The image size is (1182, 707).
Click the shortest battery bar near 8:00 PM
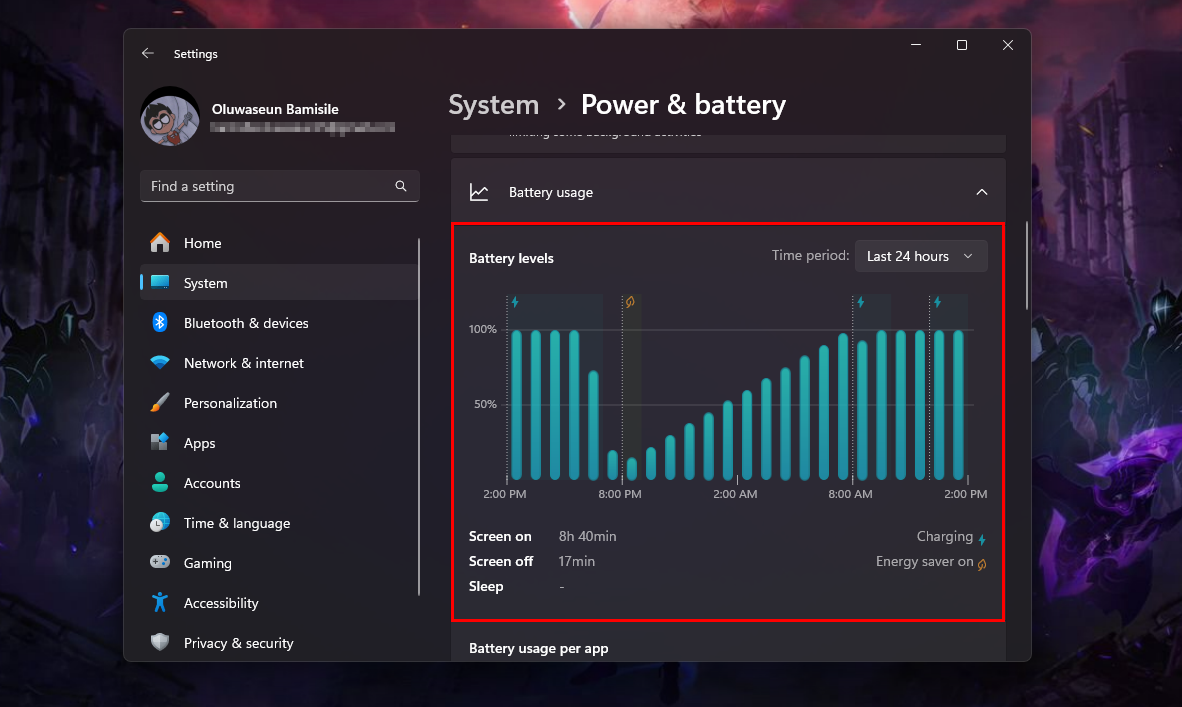[632, 469]
